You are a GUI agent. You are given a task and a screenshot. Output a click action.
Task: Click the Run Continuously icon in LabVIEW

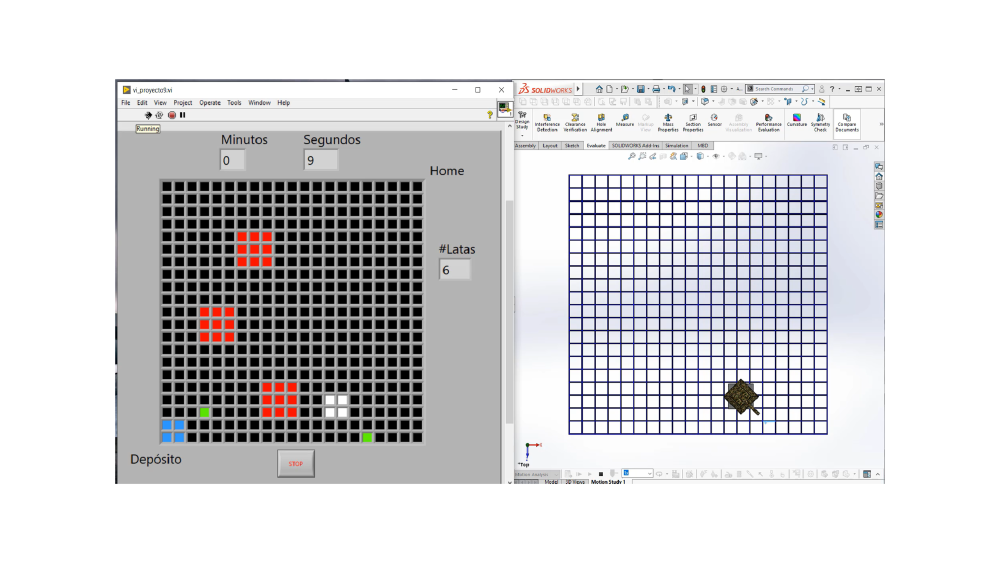click(x=159, y=115)
